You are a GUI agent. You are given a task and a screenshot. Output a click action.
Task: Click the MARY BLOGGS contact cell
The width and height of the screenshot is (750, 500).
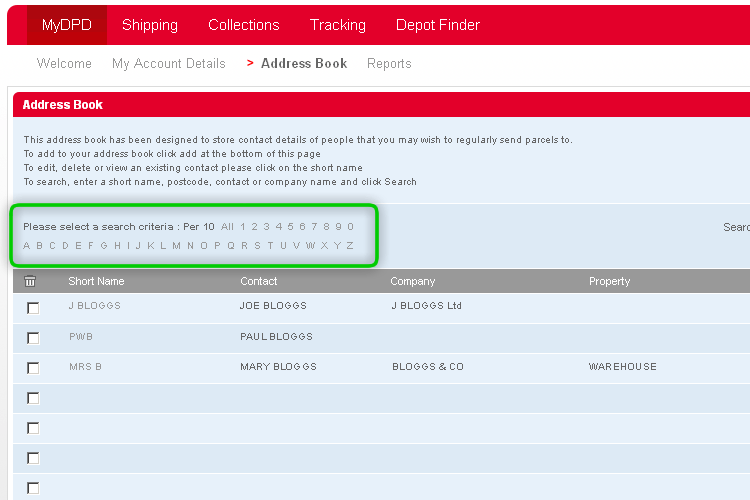(278, 367)
